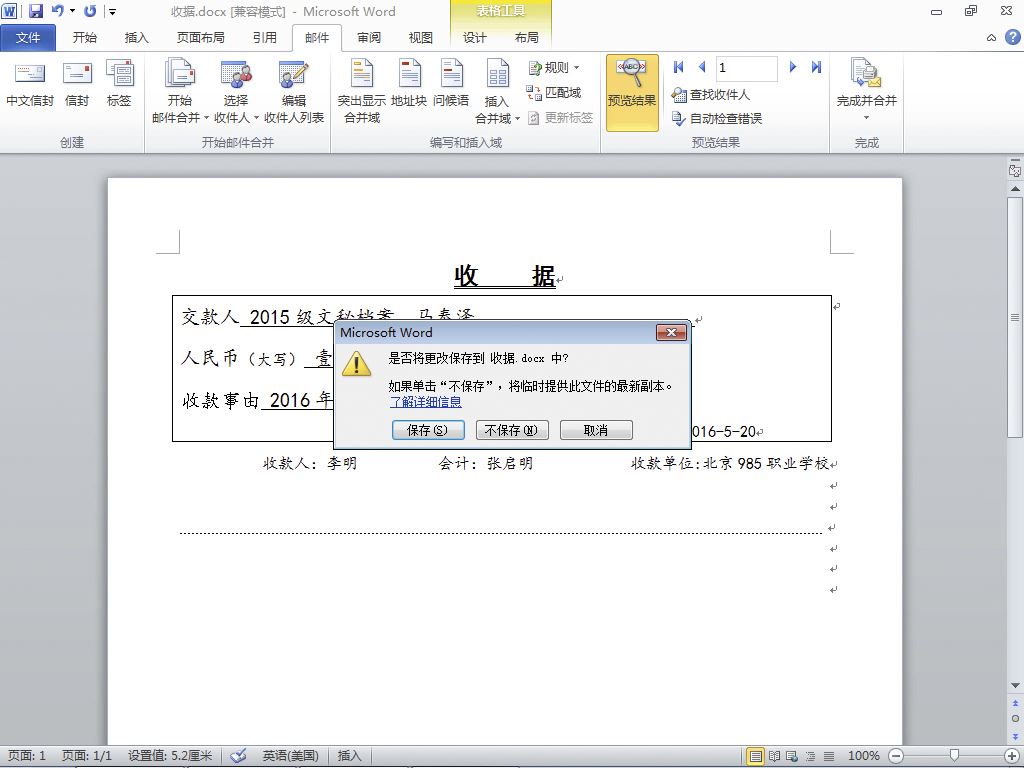The height and width of the screenshot is (768, 1024).
Task: Open the 了解详细信息 link
Action: pos(426,402)
